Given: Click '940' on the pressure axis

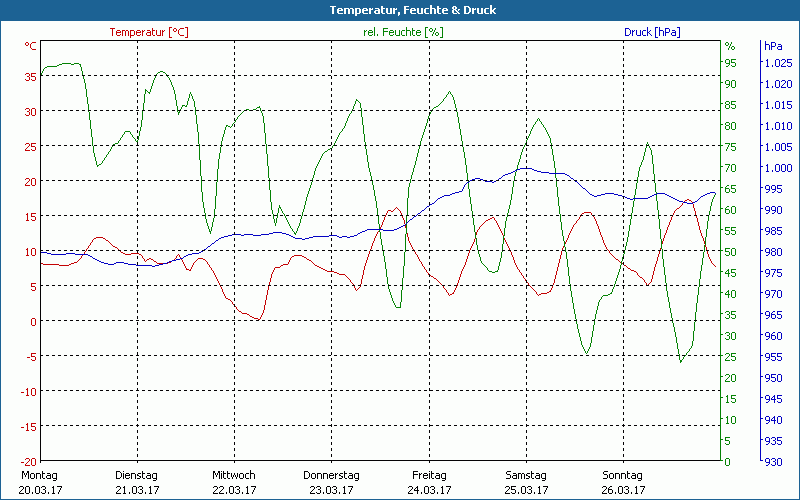Looking at the screenshot, I should coord(773,420).
